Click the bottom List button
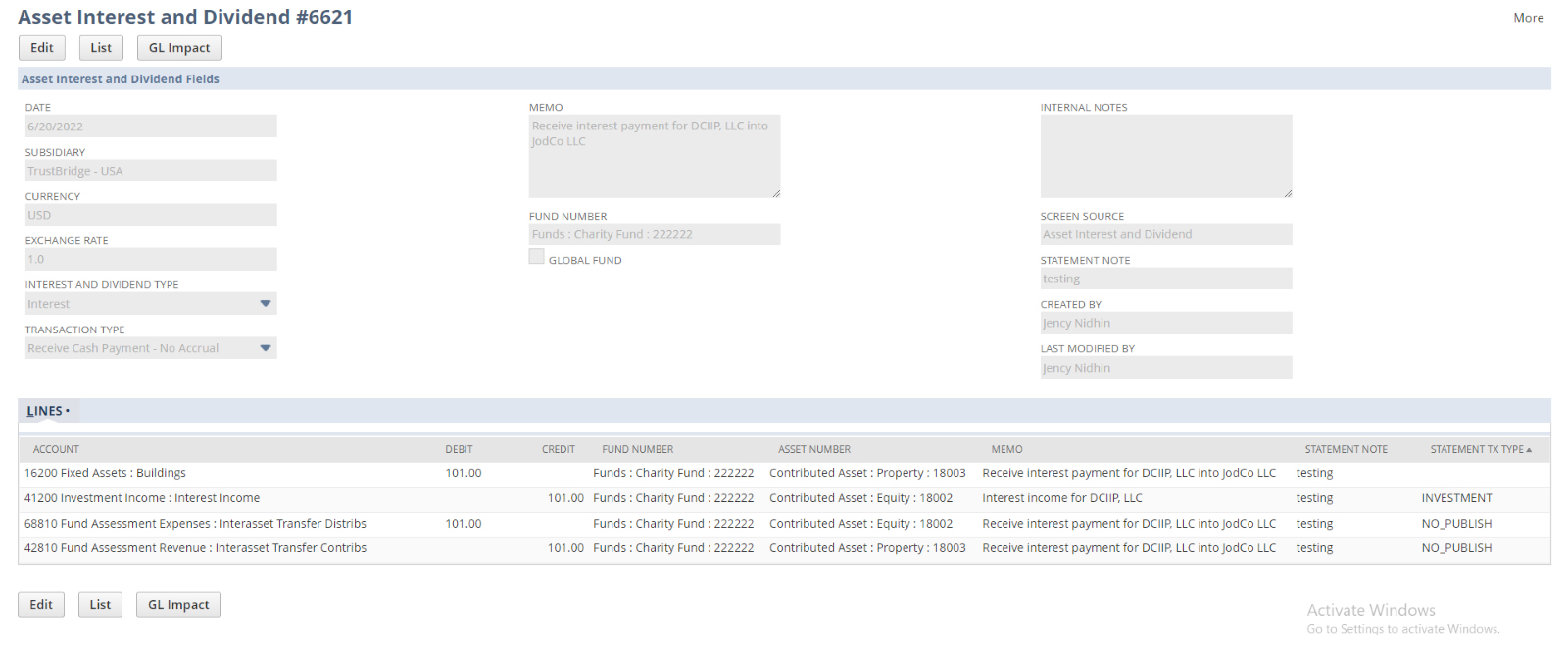The image size is (1568, 660). click(100, 605)
